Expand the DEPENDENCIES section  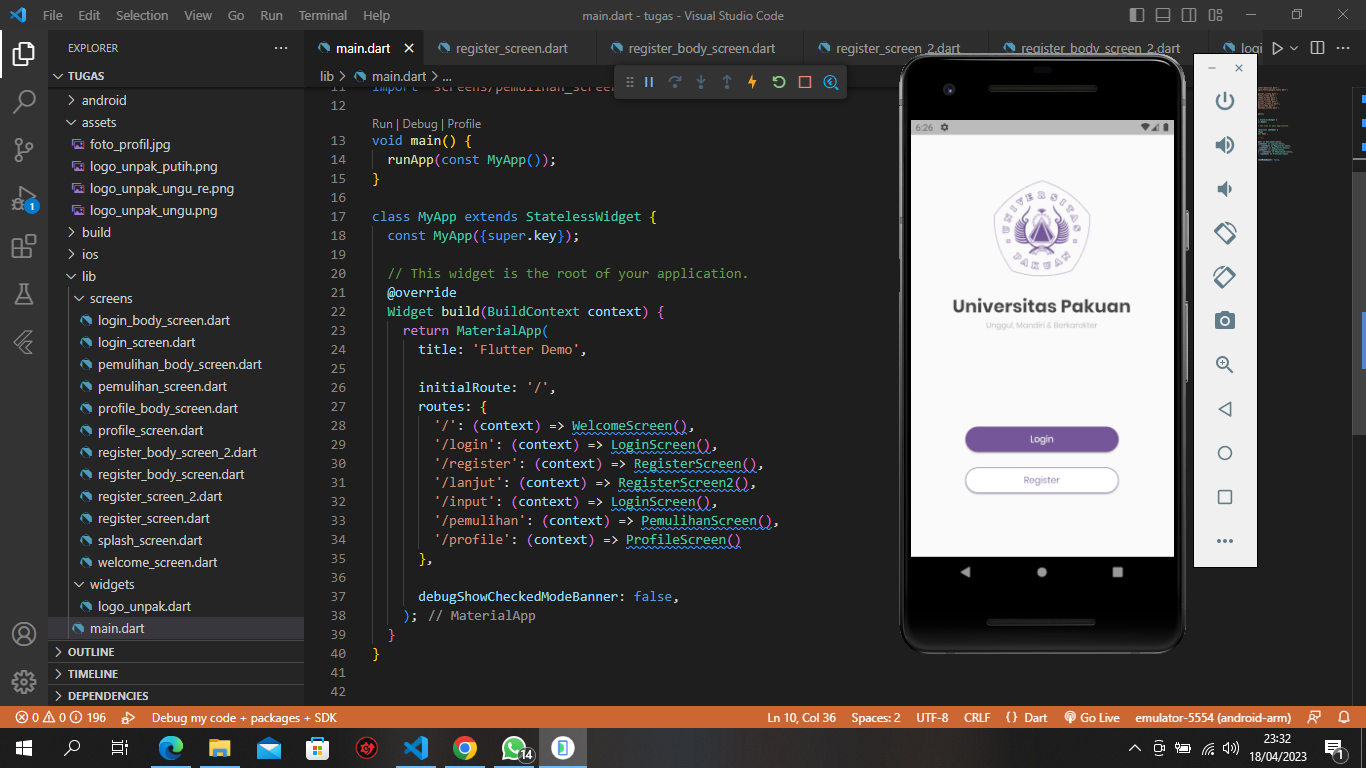pyautogui.click(x=176, y=696)
